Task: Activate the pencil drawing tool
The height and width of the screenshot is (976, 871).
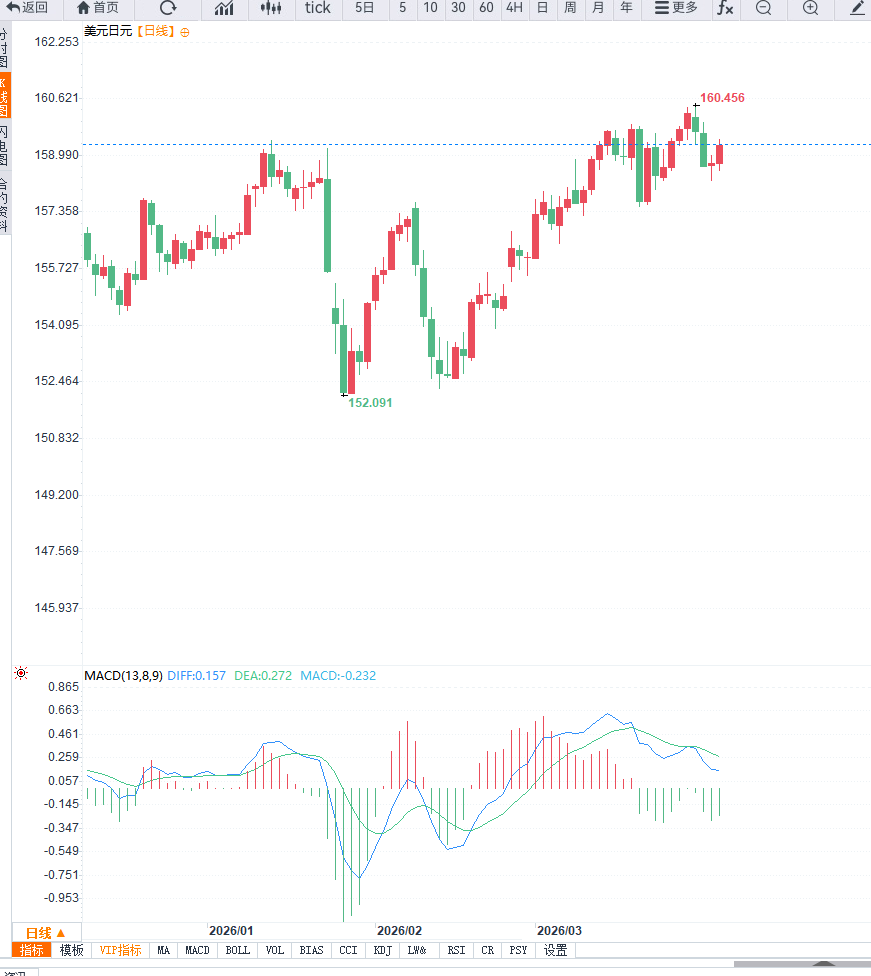Action: (857, 8)
